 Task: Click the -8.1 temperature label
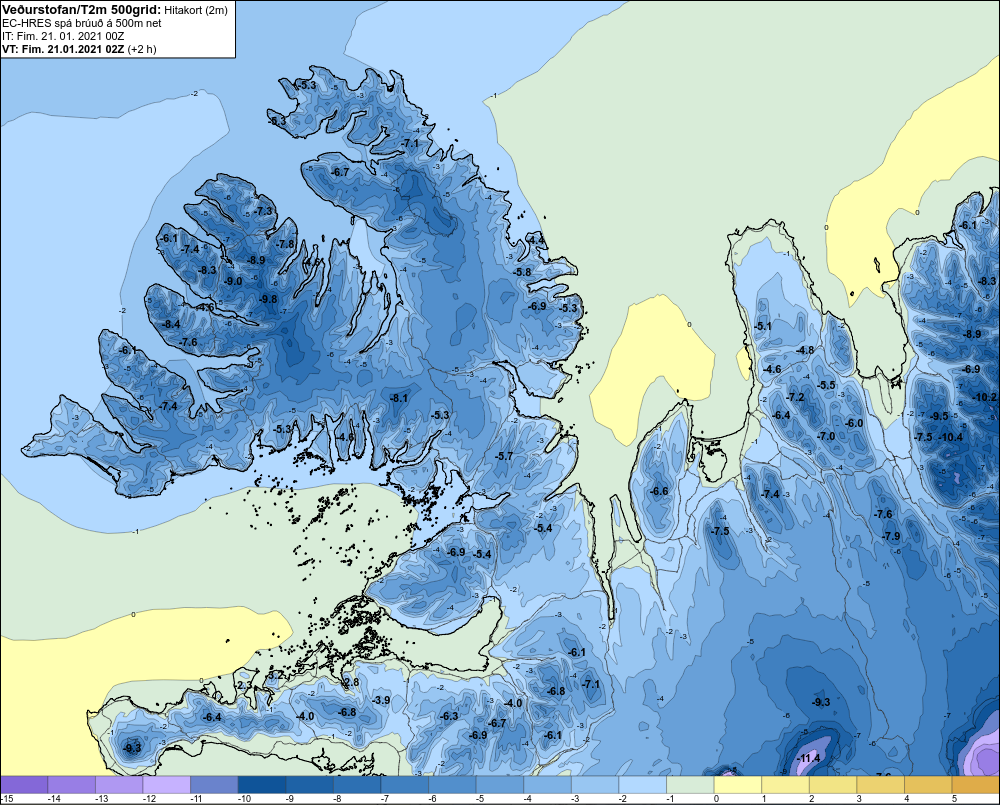click(x=399, y=398)
